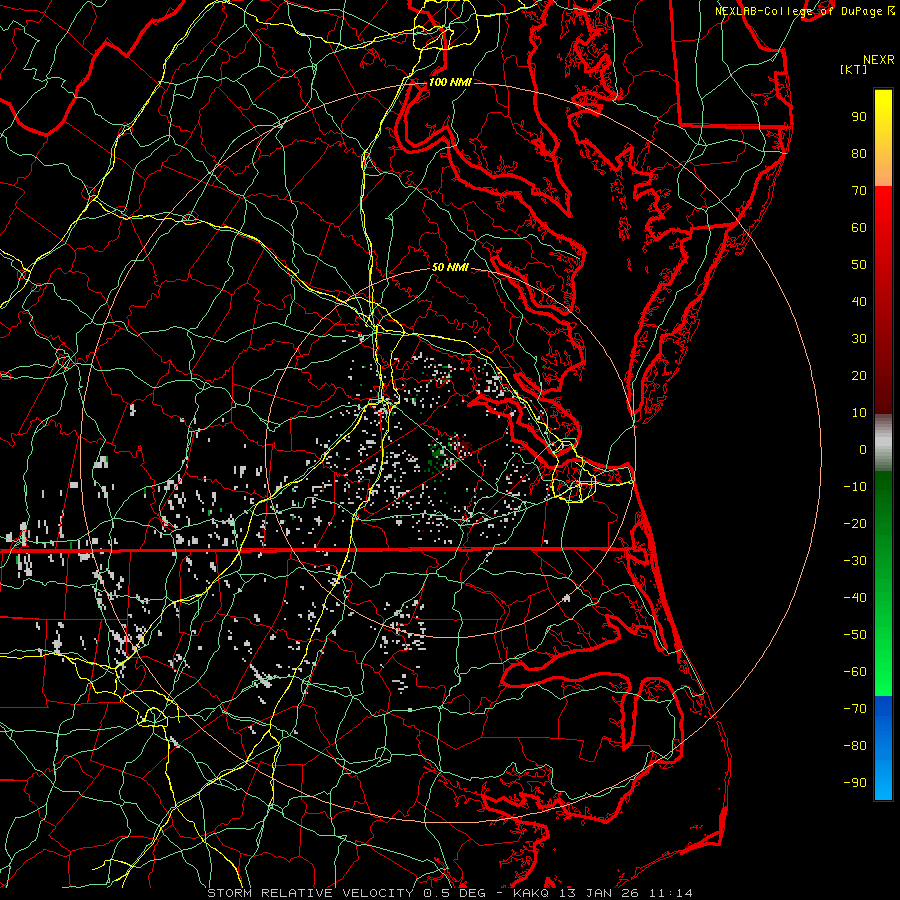The width and height of the screenshot is (900, 900).
Task: Click the '[KT]' units label above color scale
Action: 854,69
